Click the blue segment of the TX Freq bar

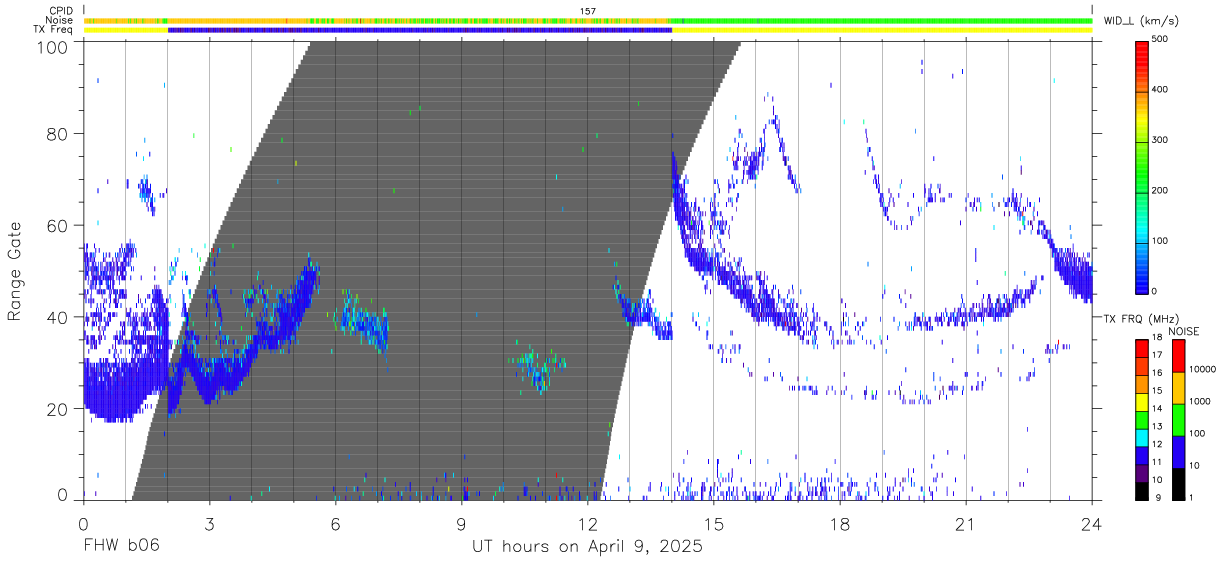420,30
